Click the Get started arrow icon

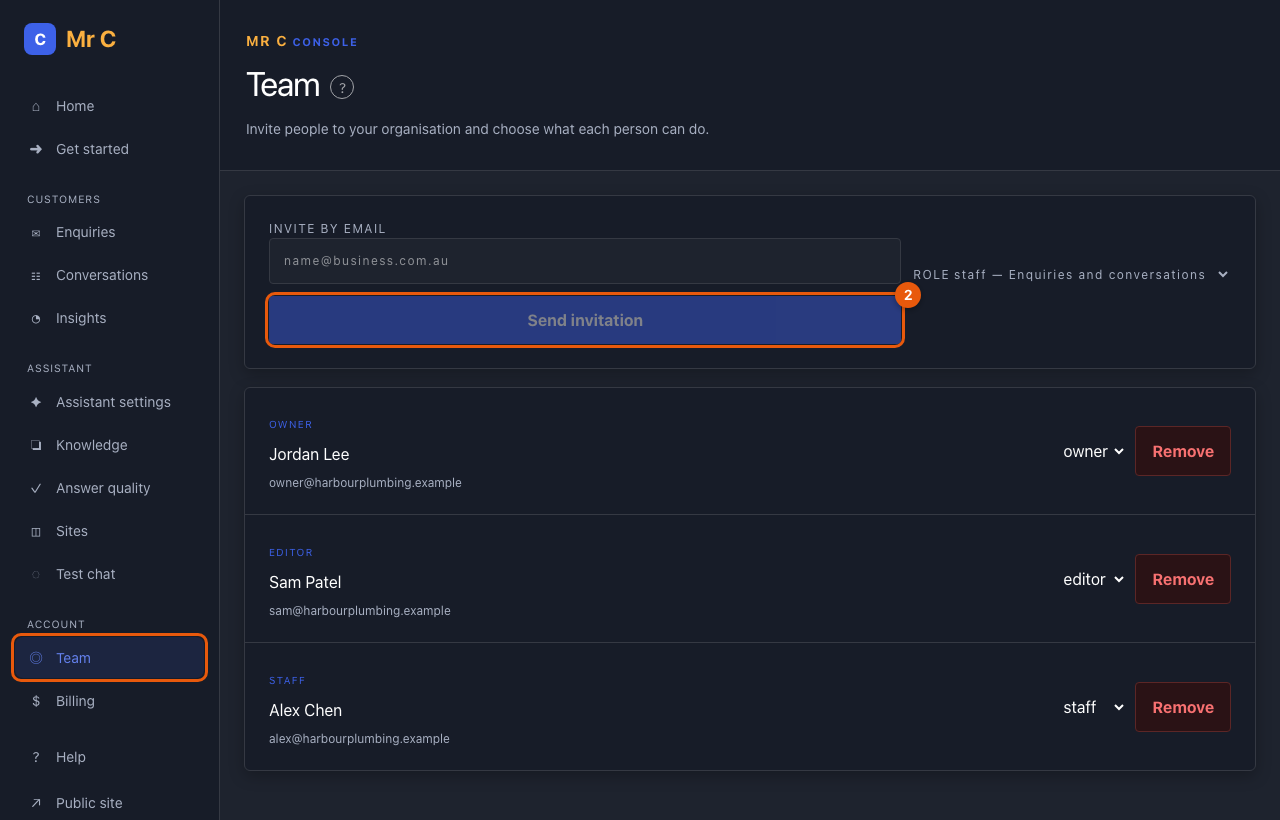36,149
